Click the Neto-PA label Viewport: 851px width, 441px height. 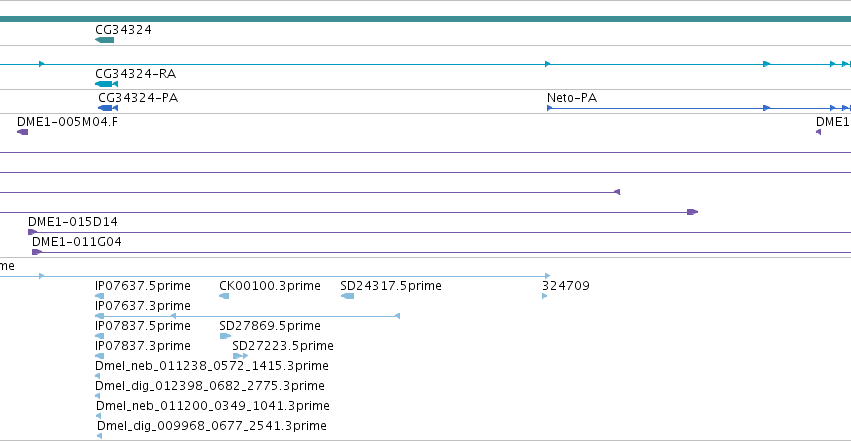click(x=571, y=98)
